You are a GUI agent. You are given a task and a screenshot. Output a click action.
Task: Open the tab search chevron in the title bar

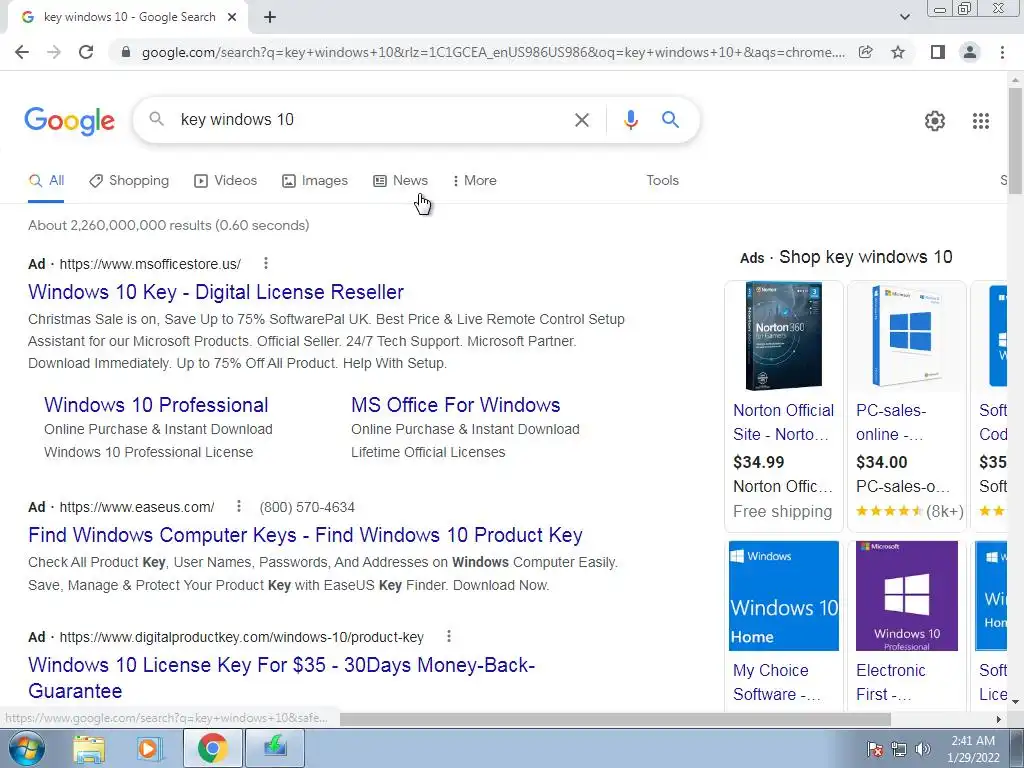(x=904, y=18)
